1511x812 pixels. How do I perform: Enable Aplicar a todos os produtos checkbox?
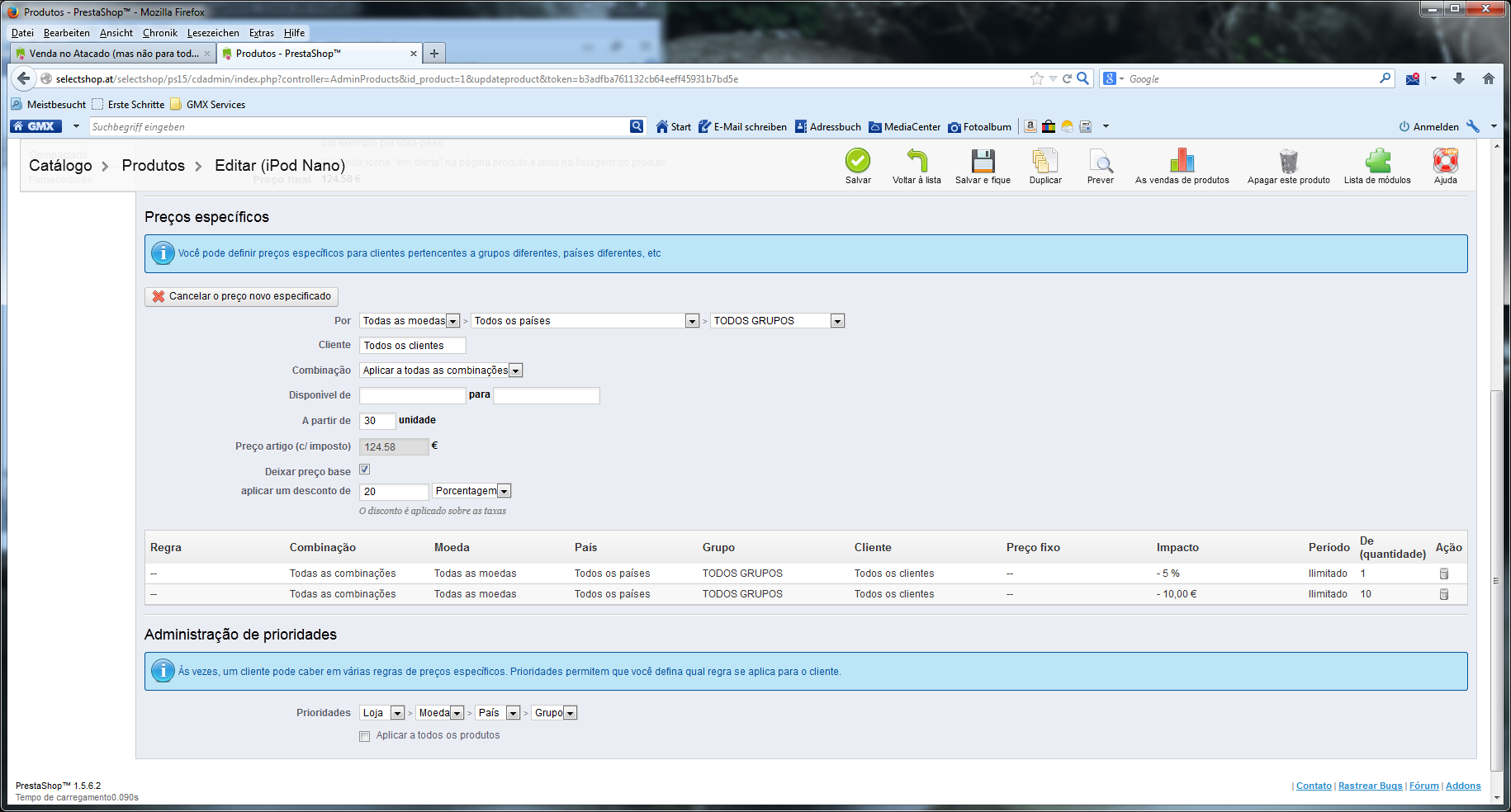click(364, 736)
